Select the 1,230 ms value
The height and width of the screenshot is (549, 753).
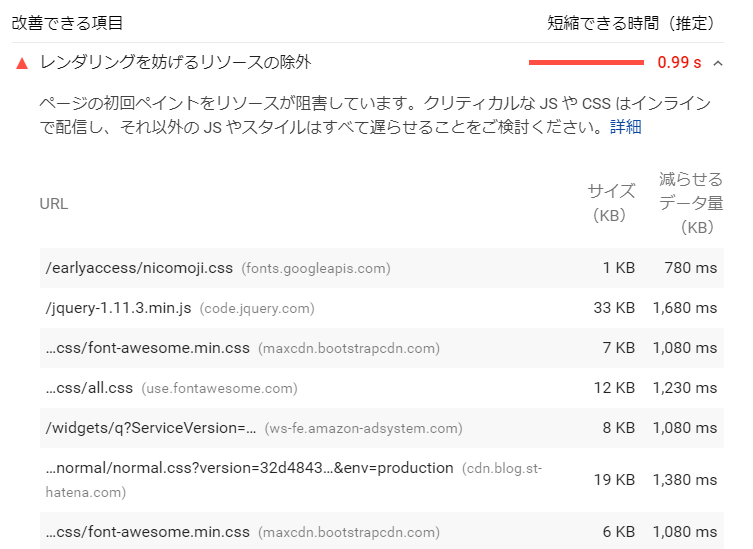coord(685,388)
